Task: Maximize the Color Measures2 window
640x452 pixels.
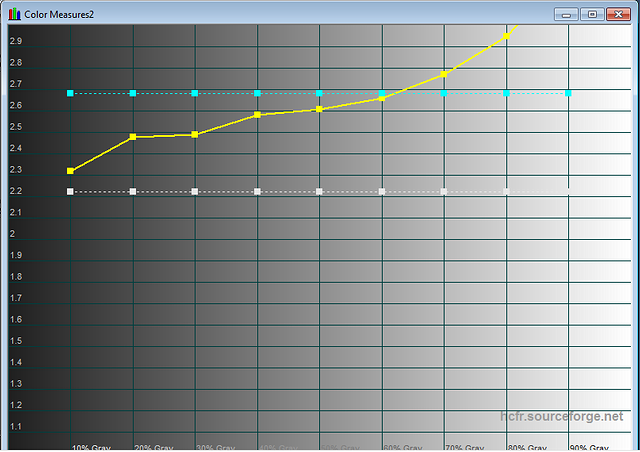Action: [x=592, y=14]
